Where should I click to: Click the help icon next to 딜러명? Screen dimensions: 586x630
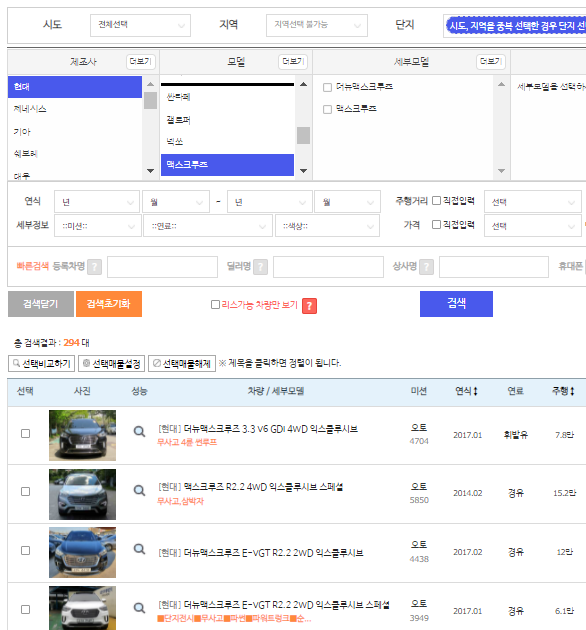point(260,267)
